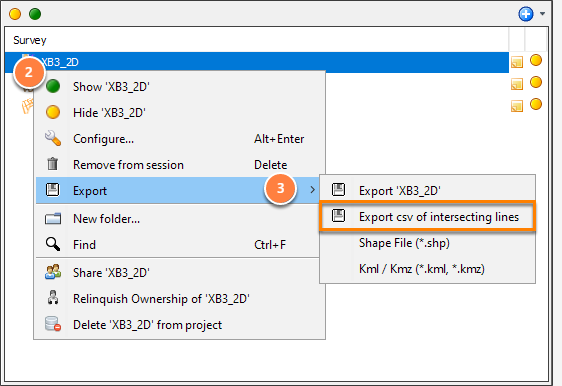Select the XB3_2D survey row
The width and height of the screenshot is (562, 386).
(x=257, y=62)
